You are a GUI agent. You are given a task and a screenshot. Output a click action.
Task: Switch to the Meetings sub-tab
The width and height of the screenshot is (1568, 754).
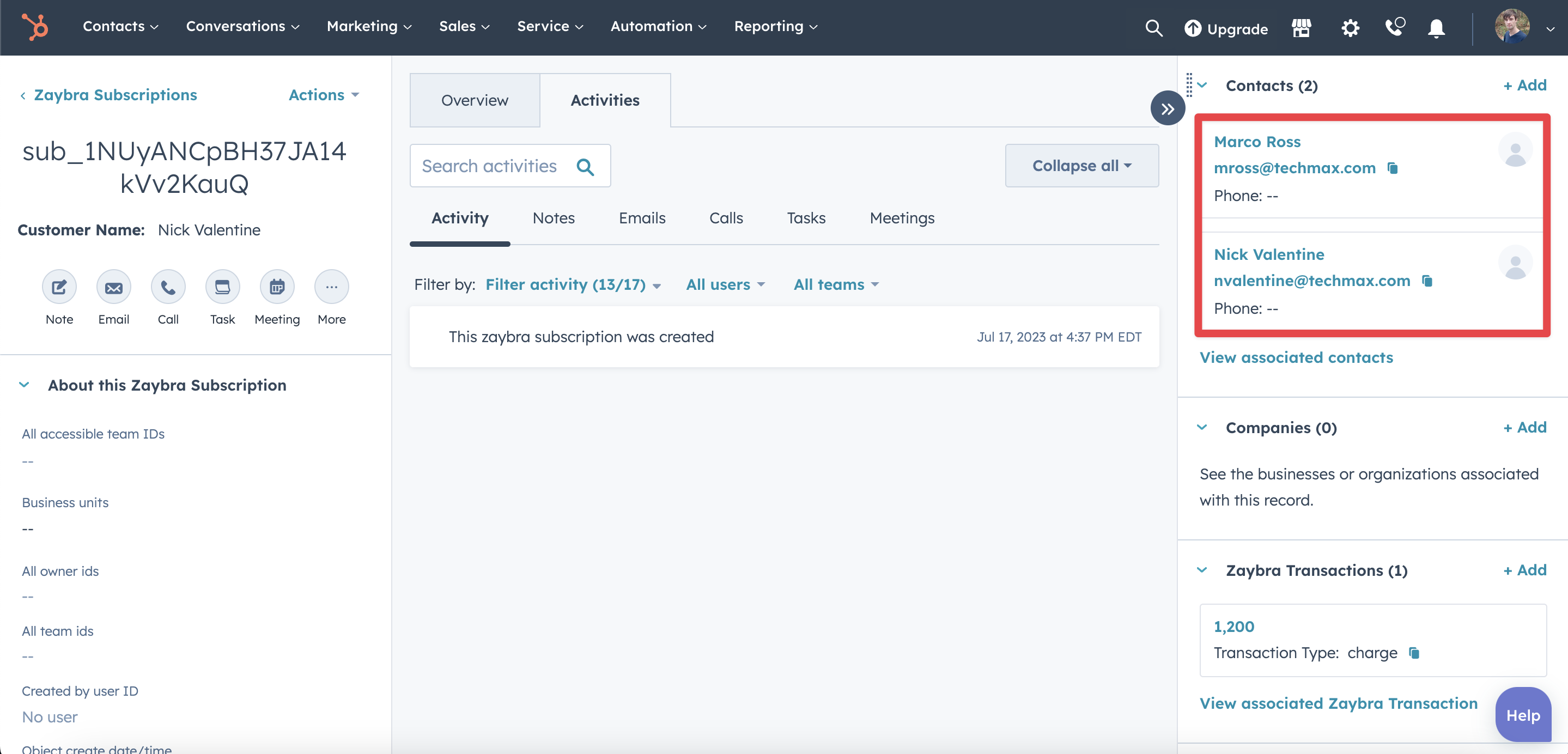point(902,218)
